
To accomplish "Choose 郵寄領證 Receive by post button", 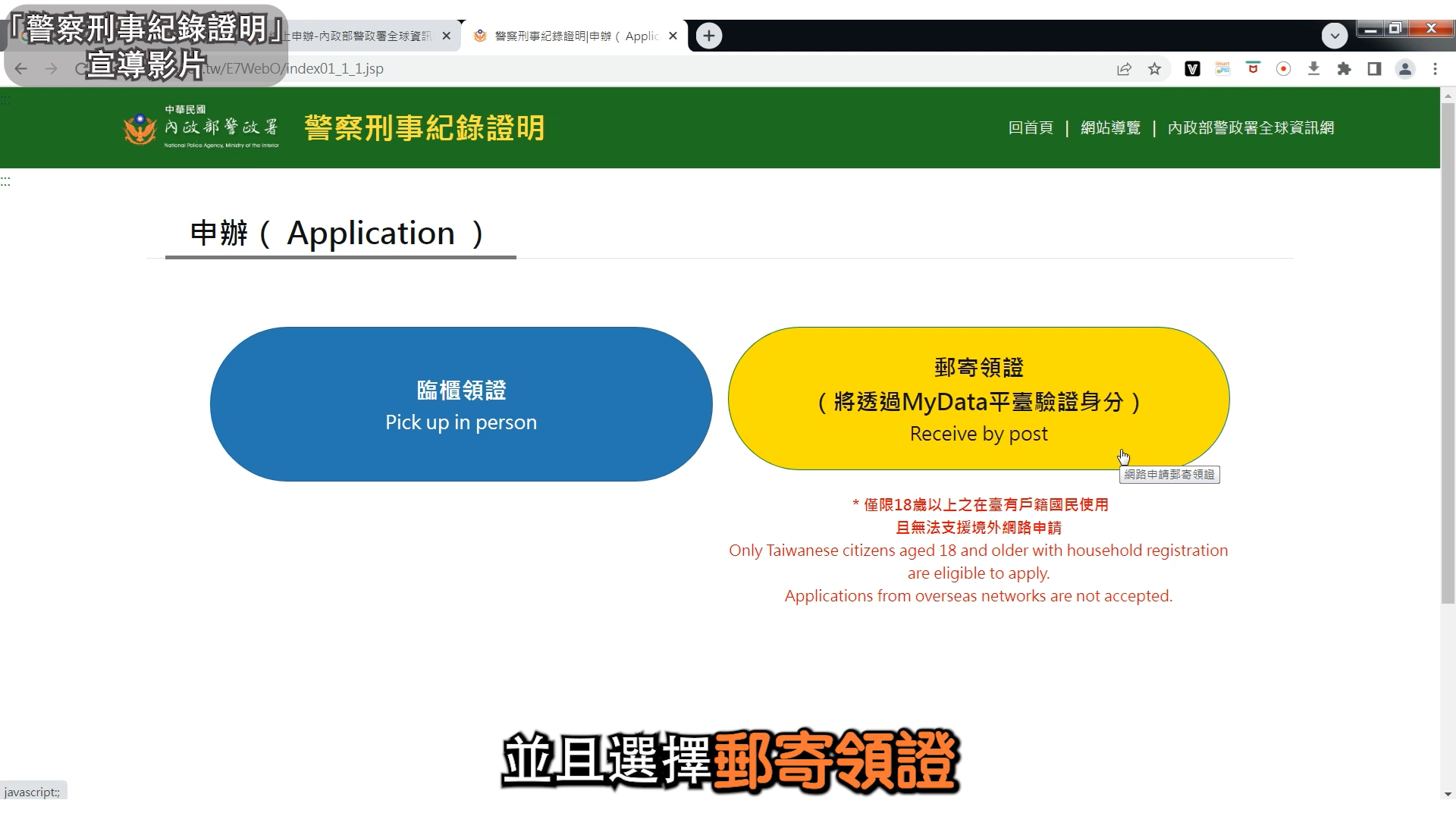I will (978, 399).
